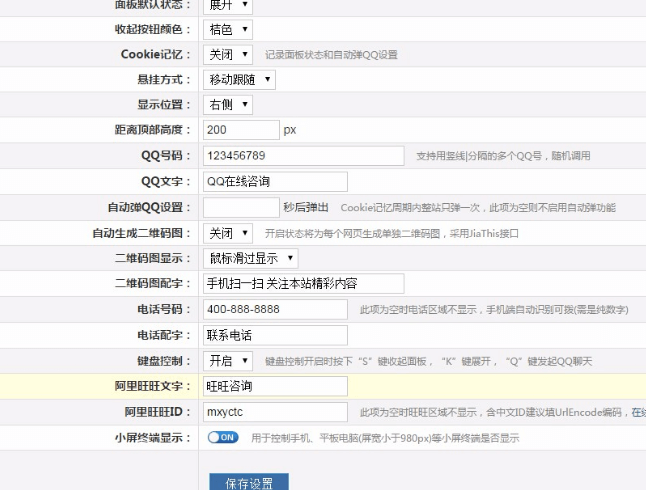
Task: Toggle the 小屏终端显示 ON switch
Action: pos(223,437)
